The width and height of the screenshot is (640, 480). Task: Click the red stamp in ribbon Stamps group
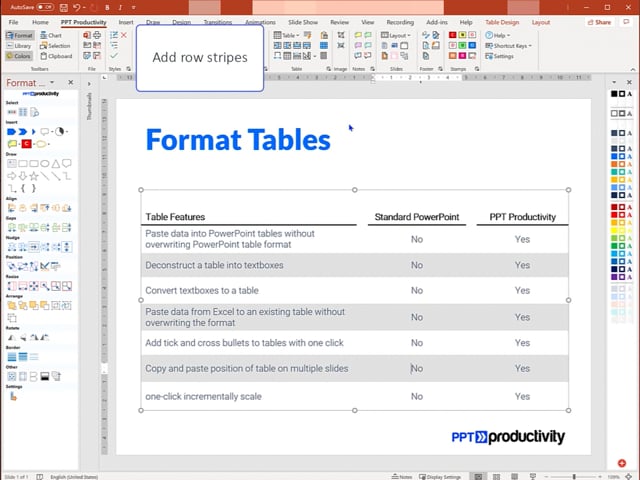click(x=453, y=35)
